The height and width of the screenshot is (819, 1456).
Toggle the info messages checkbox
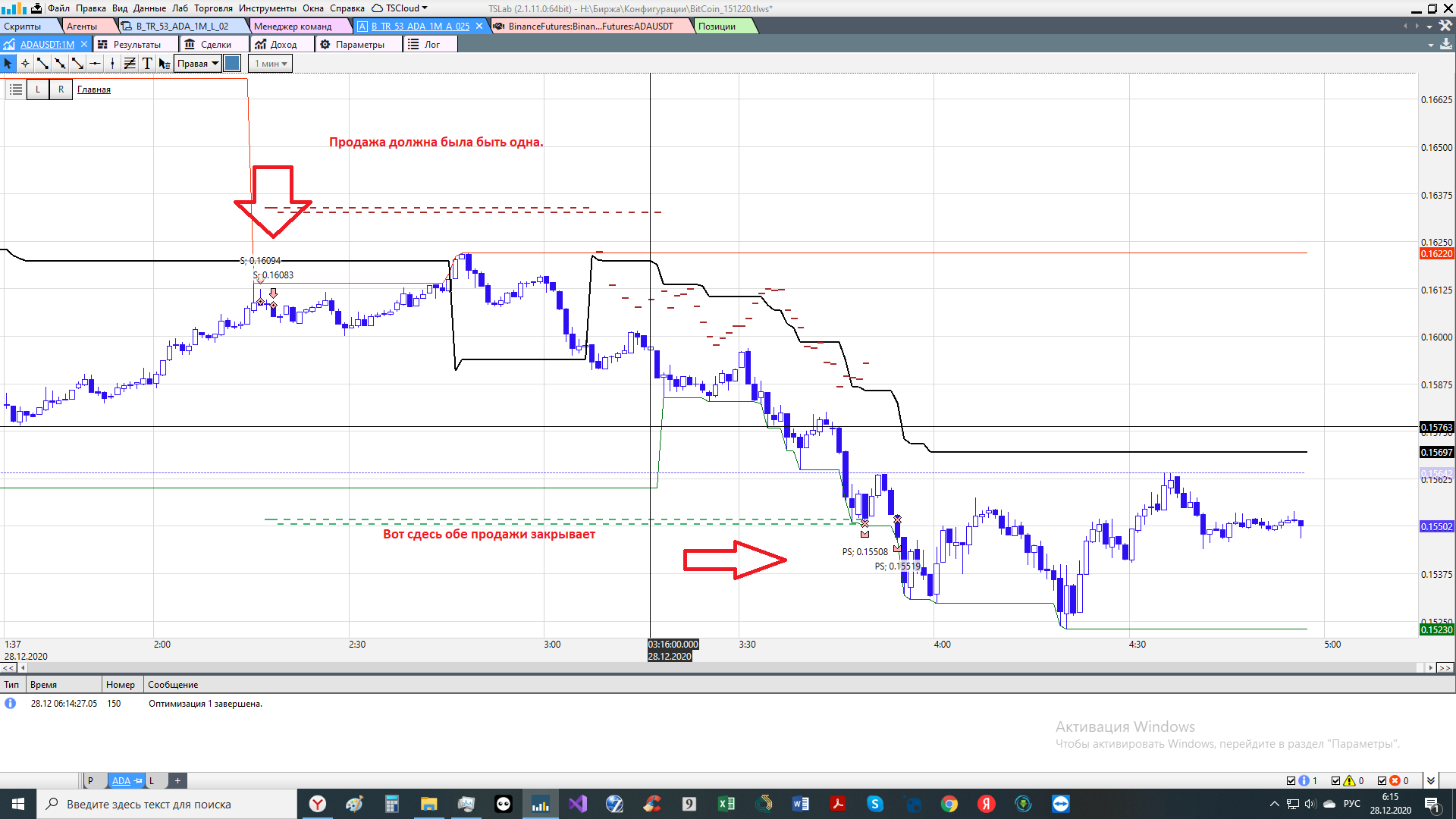1291,780
